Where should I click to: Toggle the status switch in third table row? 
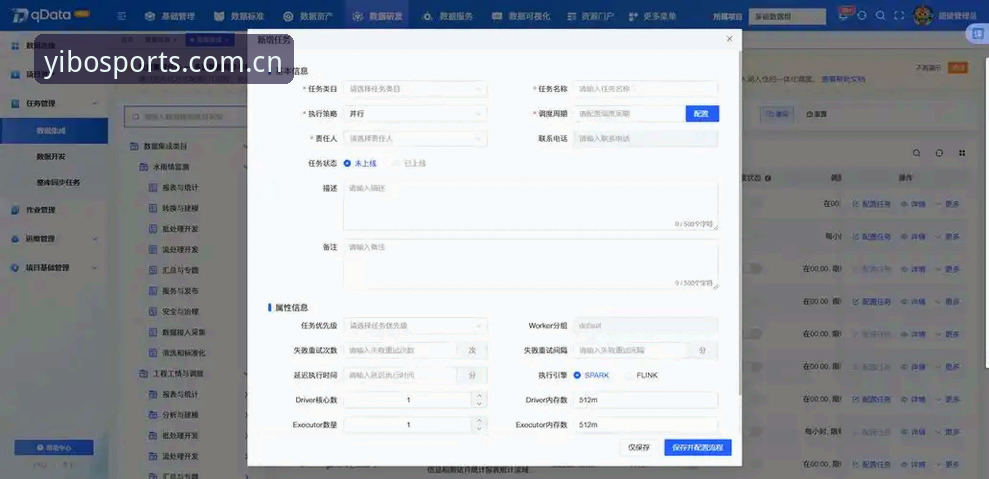752,269
